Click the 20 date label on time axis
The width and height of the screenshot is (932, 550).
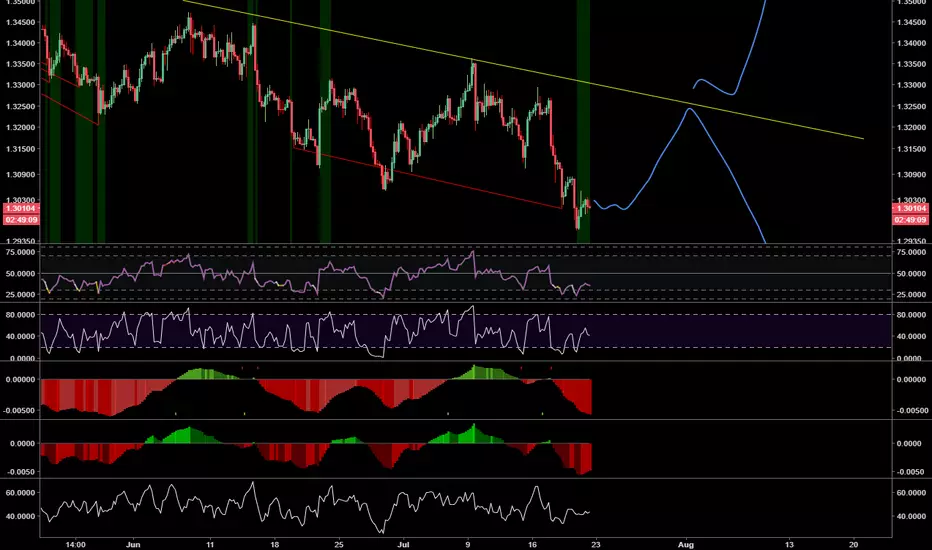854,544
